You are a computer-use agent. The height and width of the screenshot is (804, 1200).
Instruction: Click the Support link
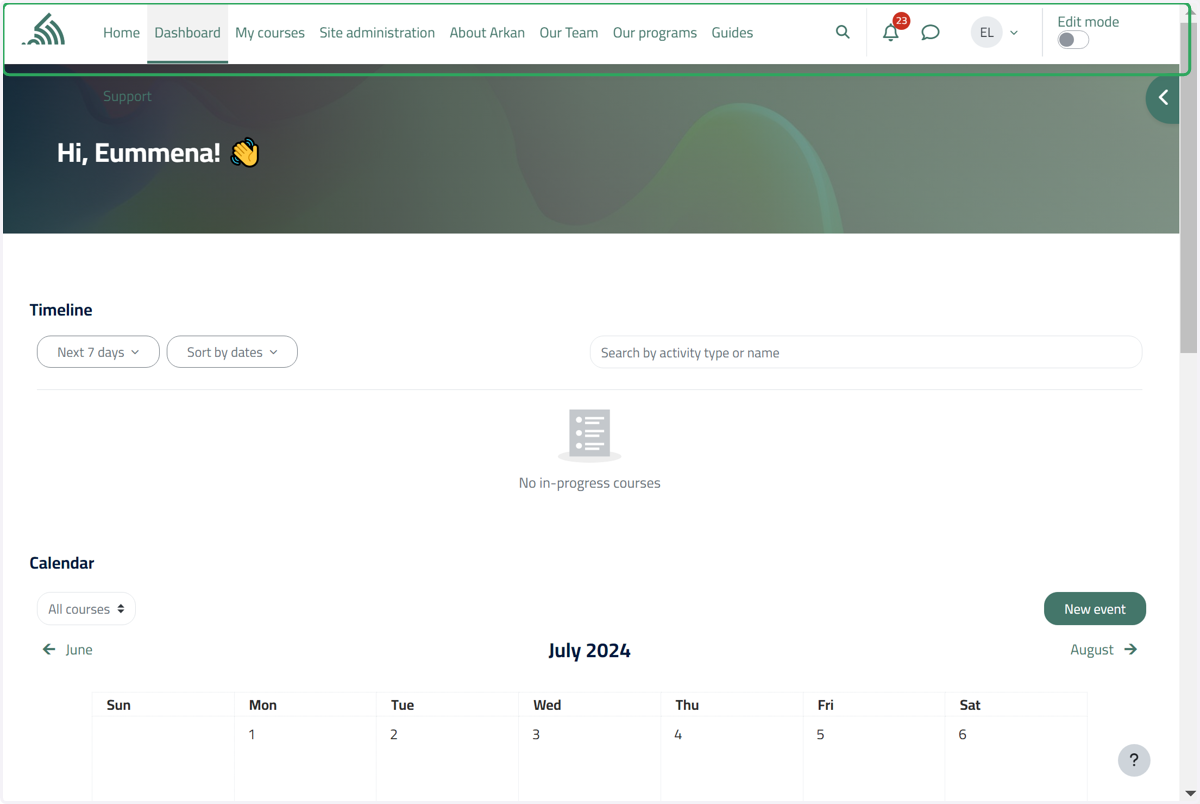127,96
